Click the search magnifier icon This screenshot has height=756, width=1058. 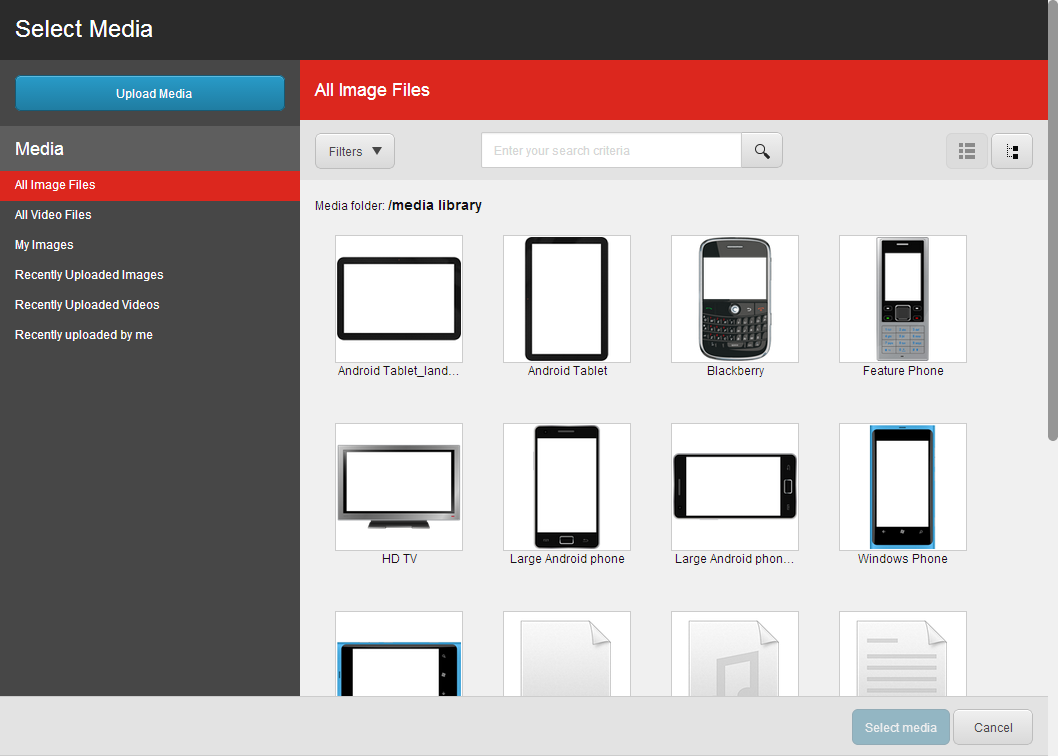[x=761, y=150]
